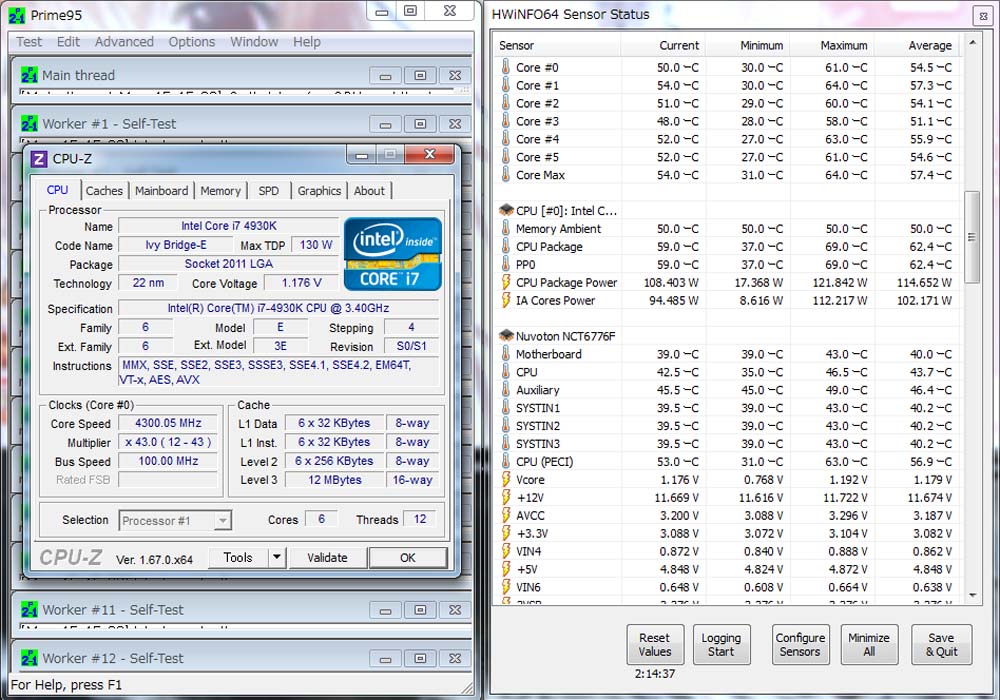The image size is (1000, 700).
Task: Click the Vcore voltage lightning icon
Action: pyautogui.click(x=506, y=480)
